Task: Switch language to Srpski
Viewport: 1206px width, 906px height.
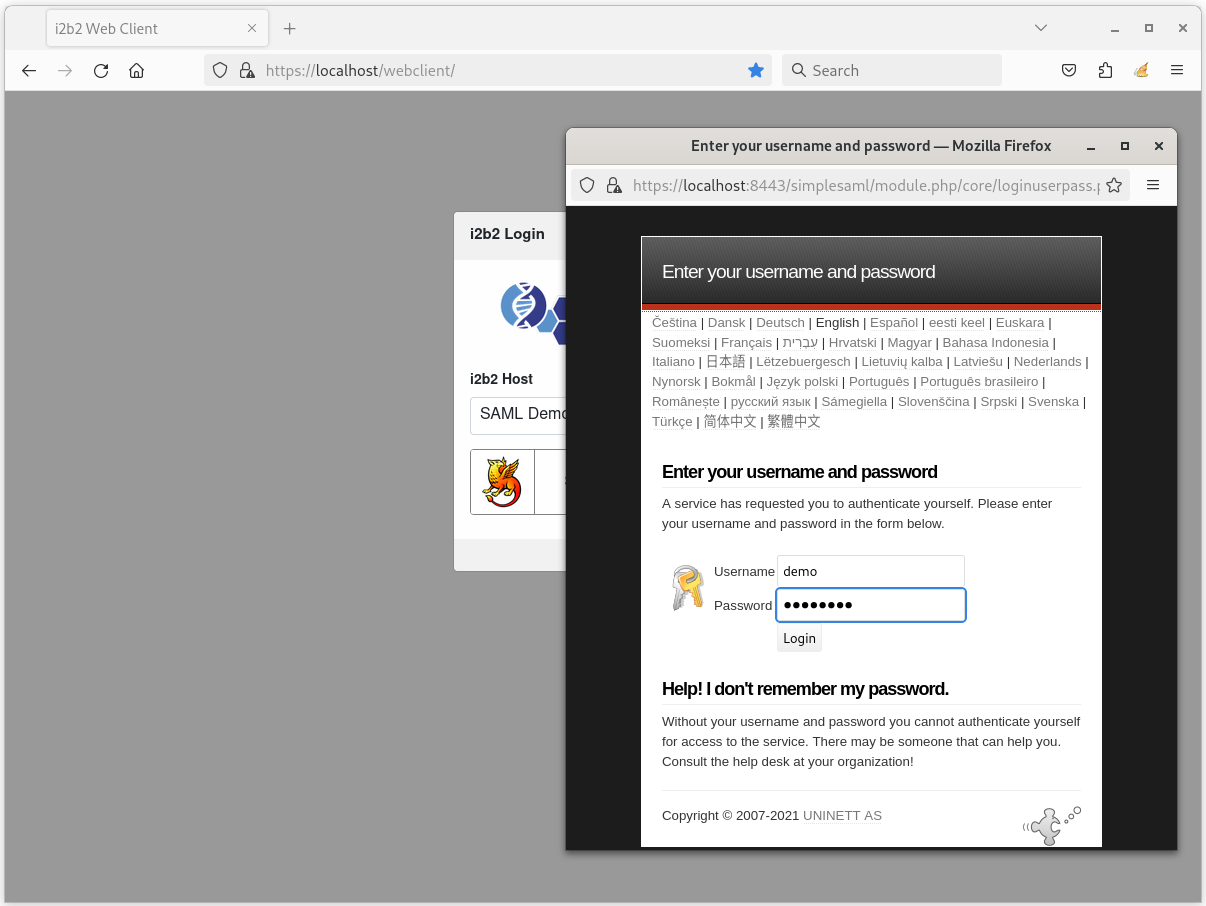Action: pyautogui.click(x=998, y=401)
